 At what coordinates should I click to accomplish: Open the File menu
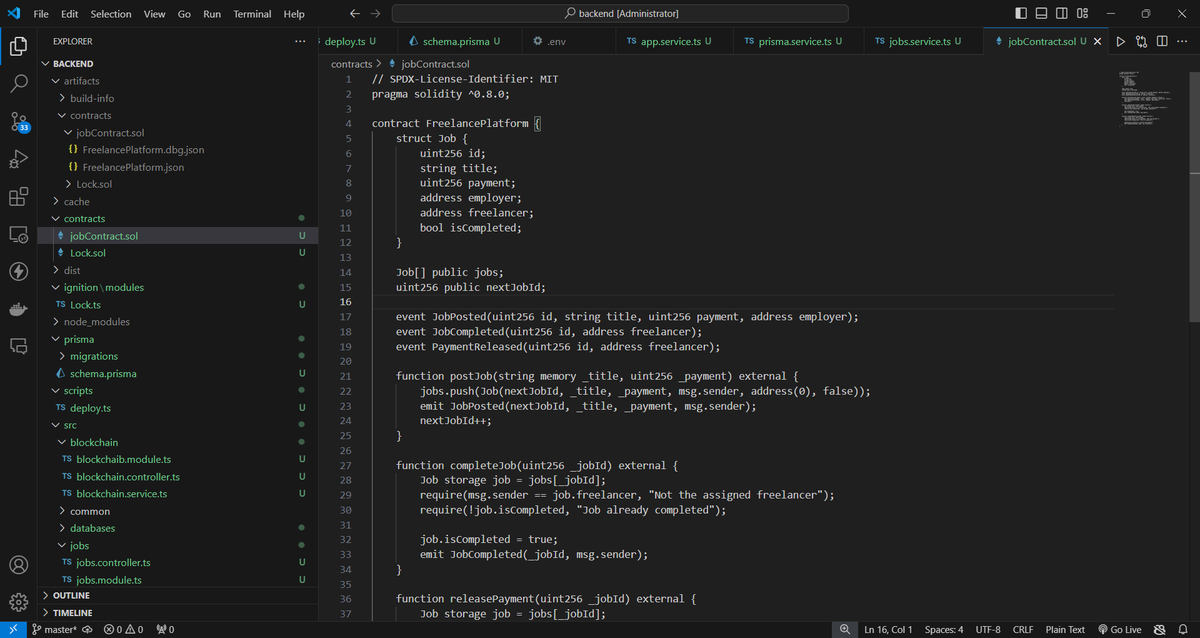[x=41, y=14]
